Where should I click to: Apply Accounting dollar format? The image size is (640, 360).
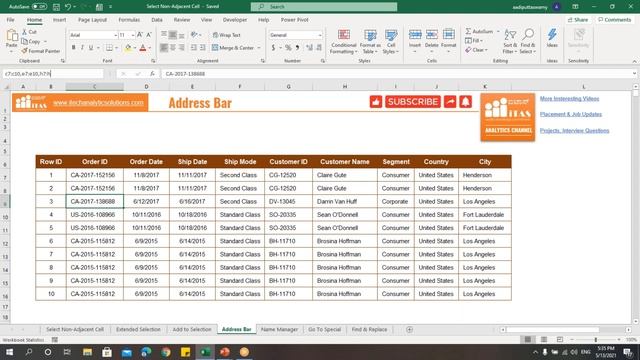coord(273,48)
